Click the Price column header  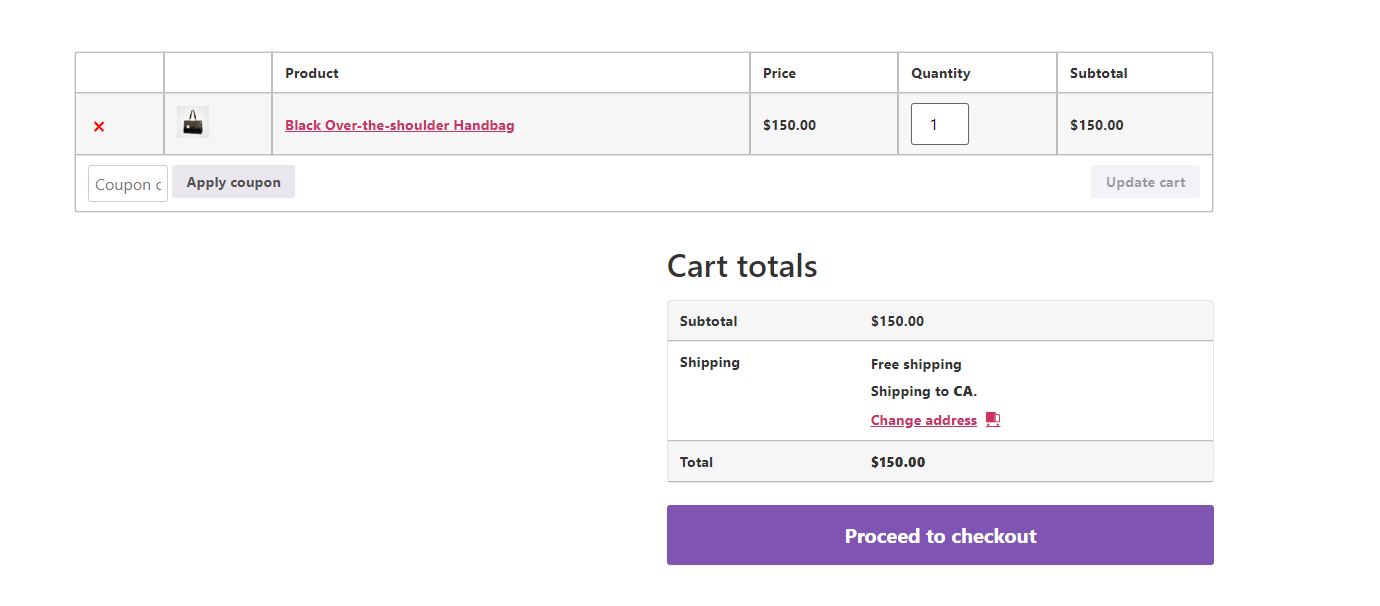(x=779, y=72)
